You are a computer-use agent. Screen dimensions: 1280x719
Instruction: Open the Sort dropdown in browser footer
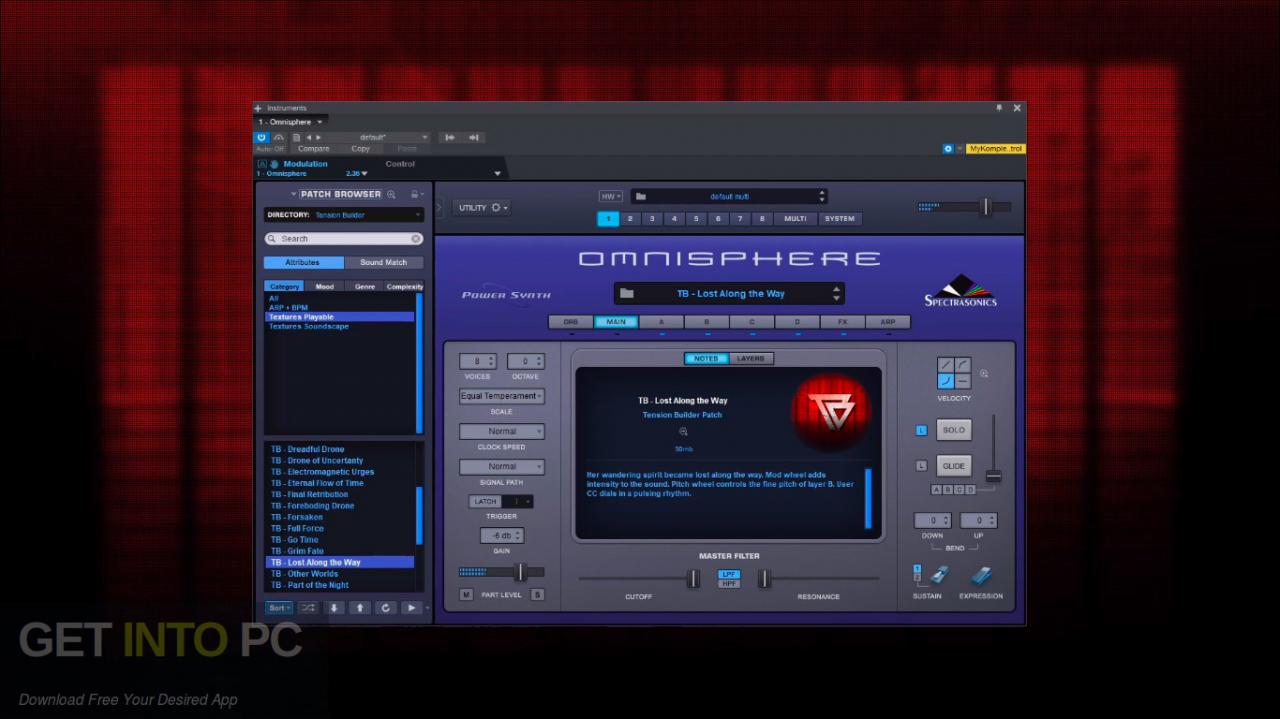[x=279, y=608]
